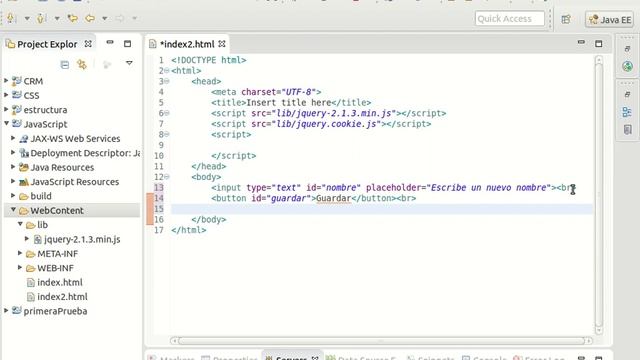The image size is (640, 360).
Task: Click the Guardar text in line 14
Action: (333, 198)
